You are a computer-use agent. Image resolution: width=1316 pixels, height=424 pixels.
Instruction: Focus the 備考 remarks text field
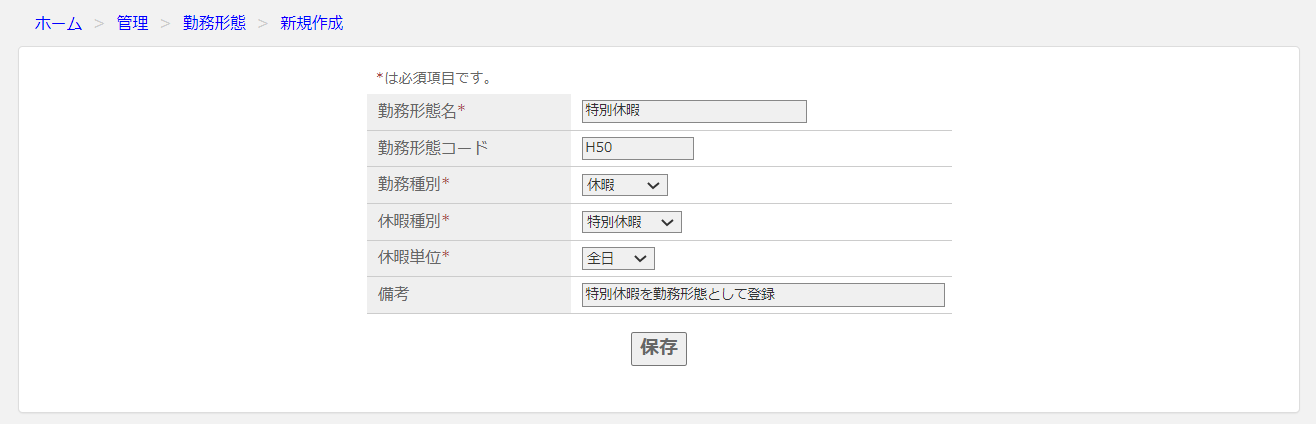(763, 295)
